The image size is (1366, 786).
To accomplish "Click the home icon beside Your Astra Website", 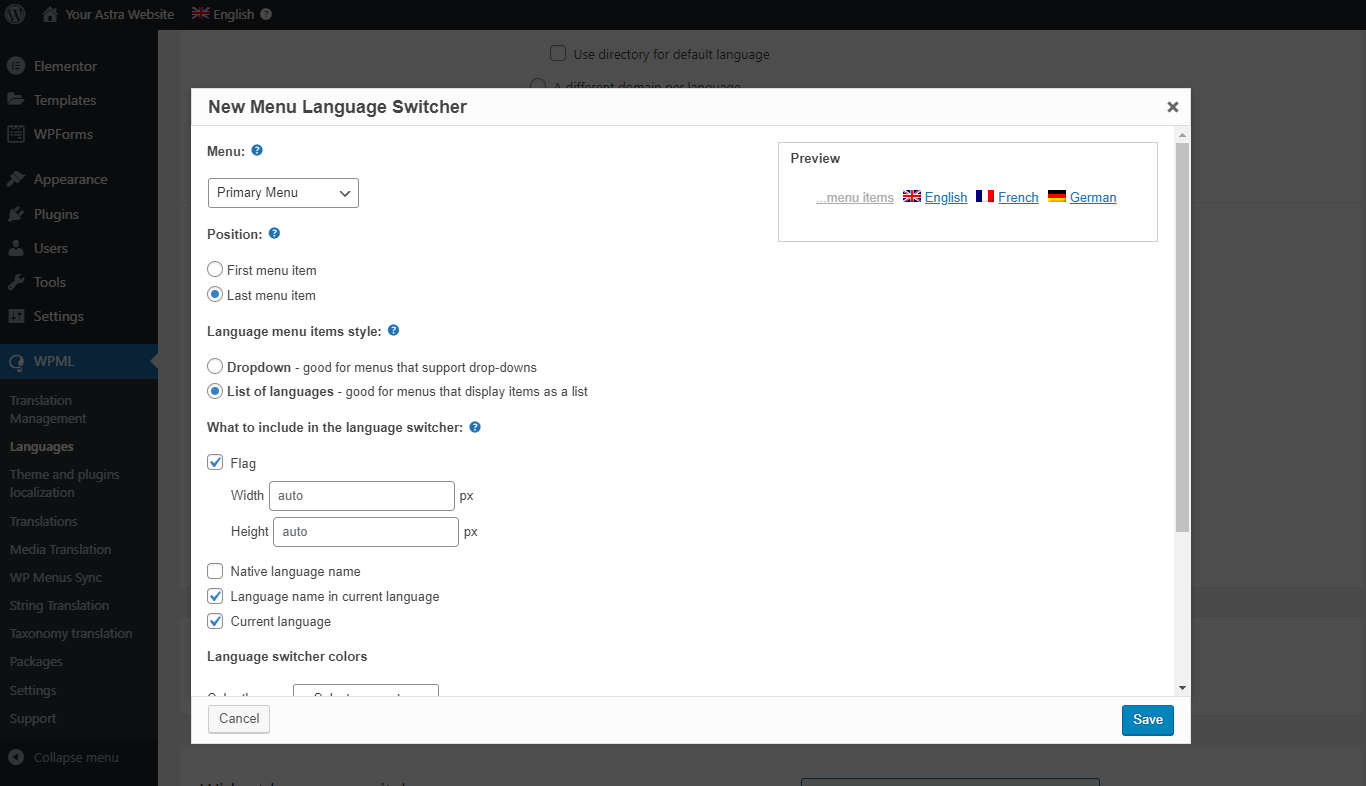I will [50, 14].
